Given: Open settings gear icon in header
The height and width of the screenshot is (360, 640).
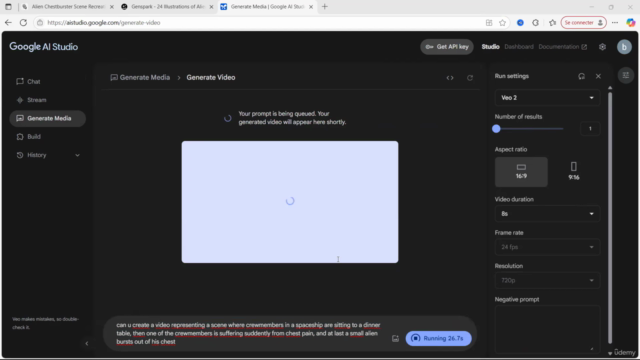Looking at the screenshot, I should pos(602,47).
